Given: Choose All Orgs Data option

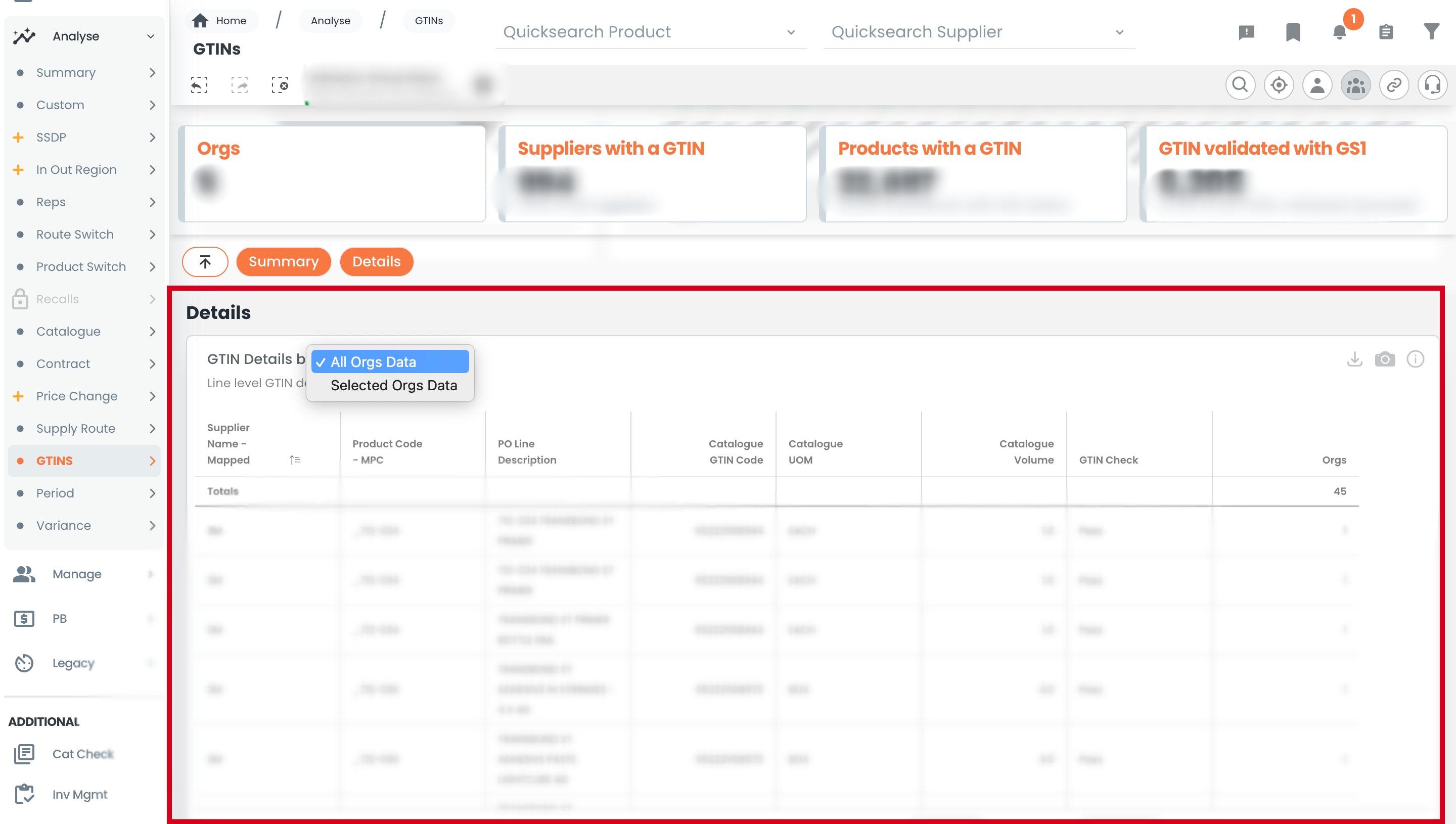Looking at the screenshot, I should tap(390, 361).
